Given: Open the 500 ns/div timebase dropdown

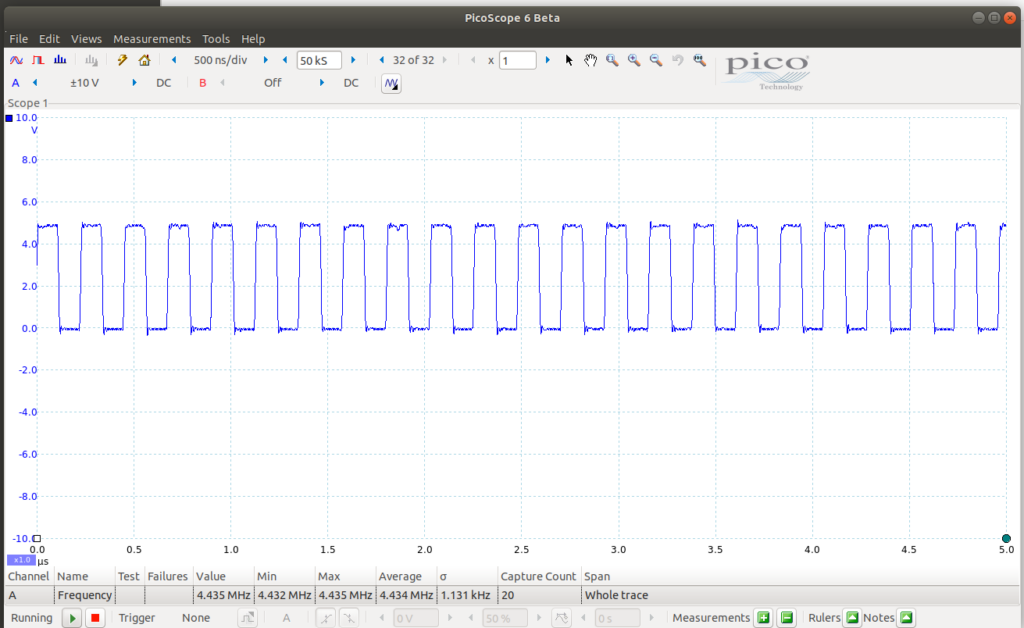Looking at the screenshot, I should [x=220, y=60].
